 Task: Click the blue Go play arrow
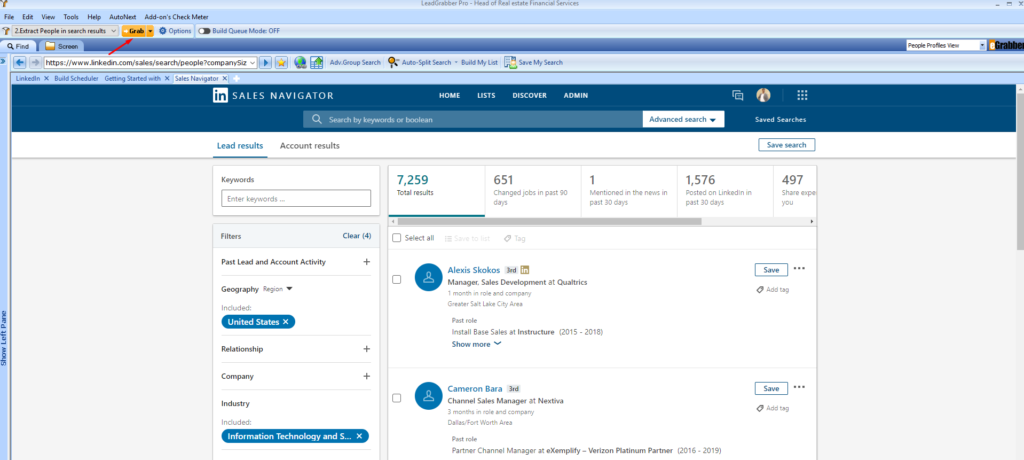(x=266, y=62)
